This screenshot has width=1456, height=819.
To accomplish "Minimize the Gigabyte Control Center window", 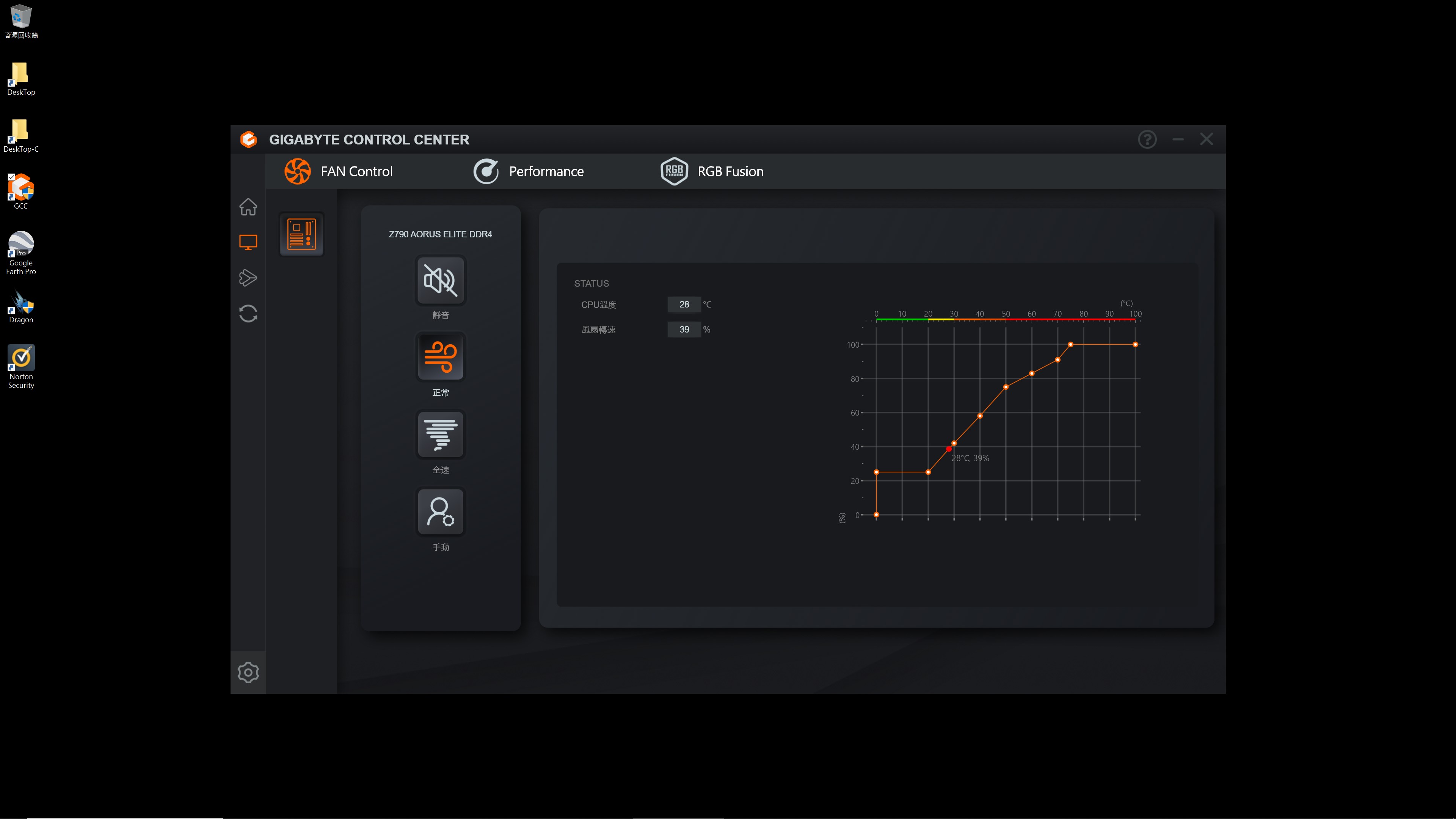I will coord(1178,139).
